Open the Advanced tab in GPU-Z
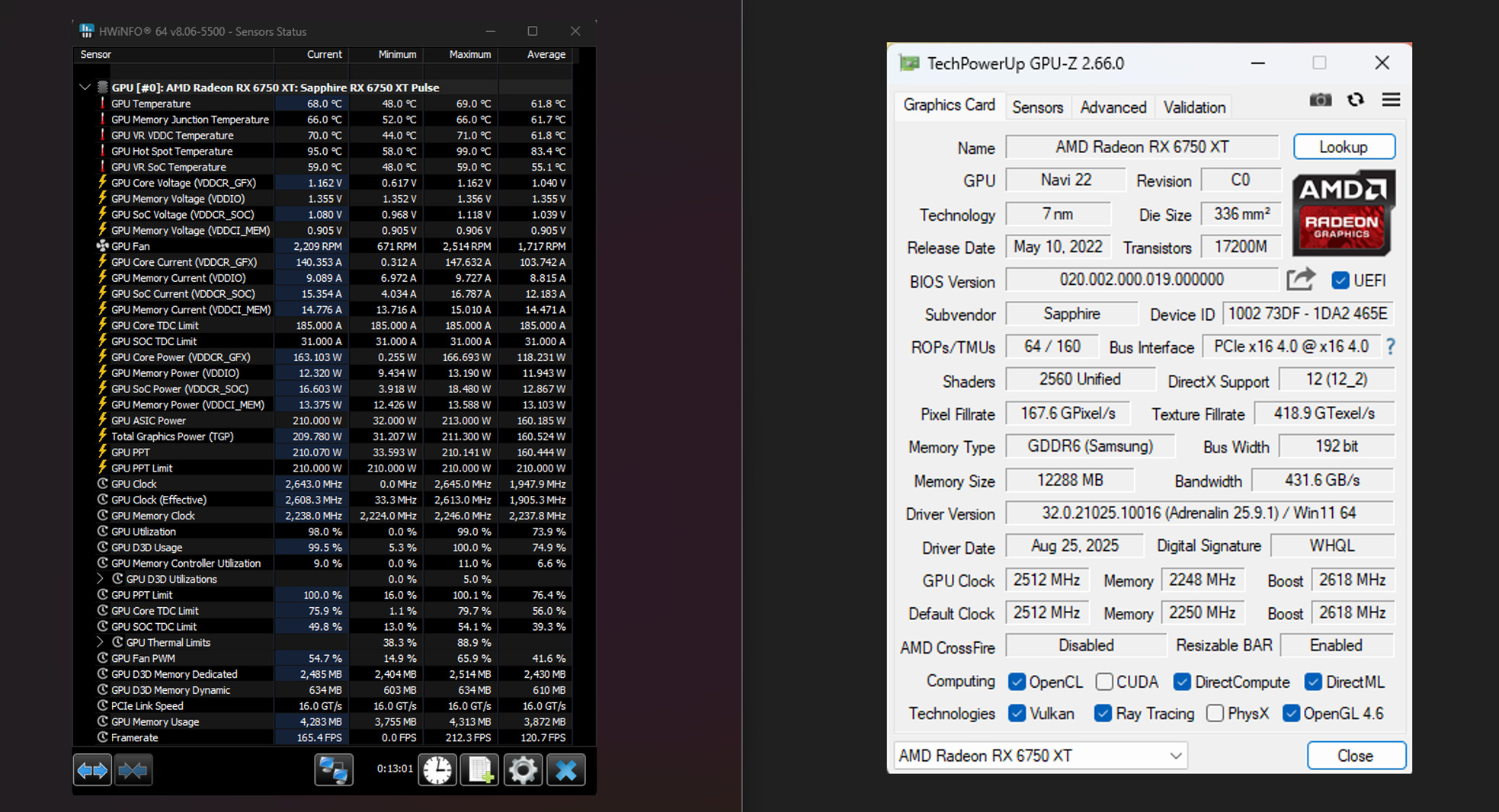 tap(1113, 107)
